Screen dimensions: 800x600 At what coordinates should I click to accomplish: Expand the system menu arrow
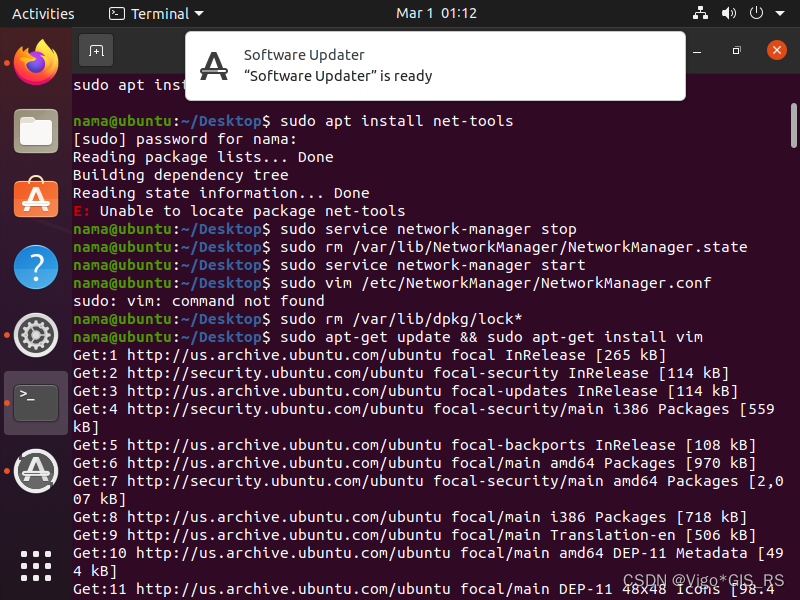(x=780, y=13)
